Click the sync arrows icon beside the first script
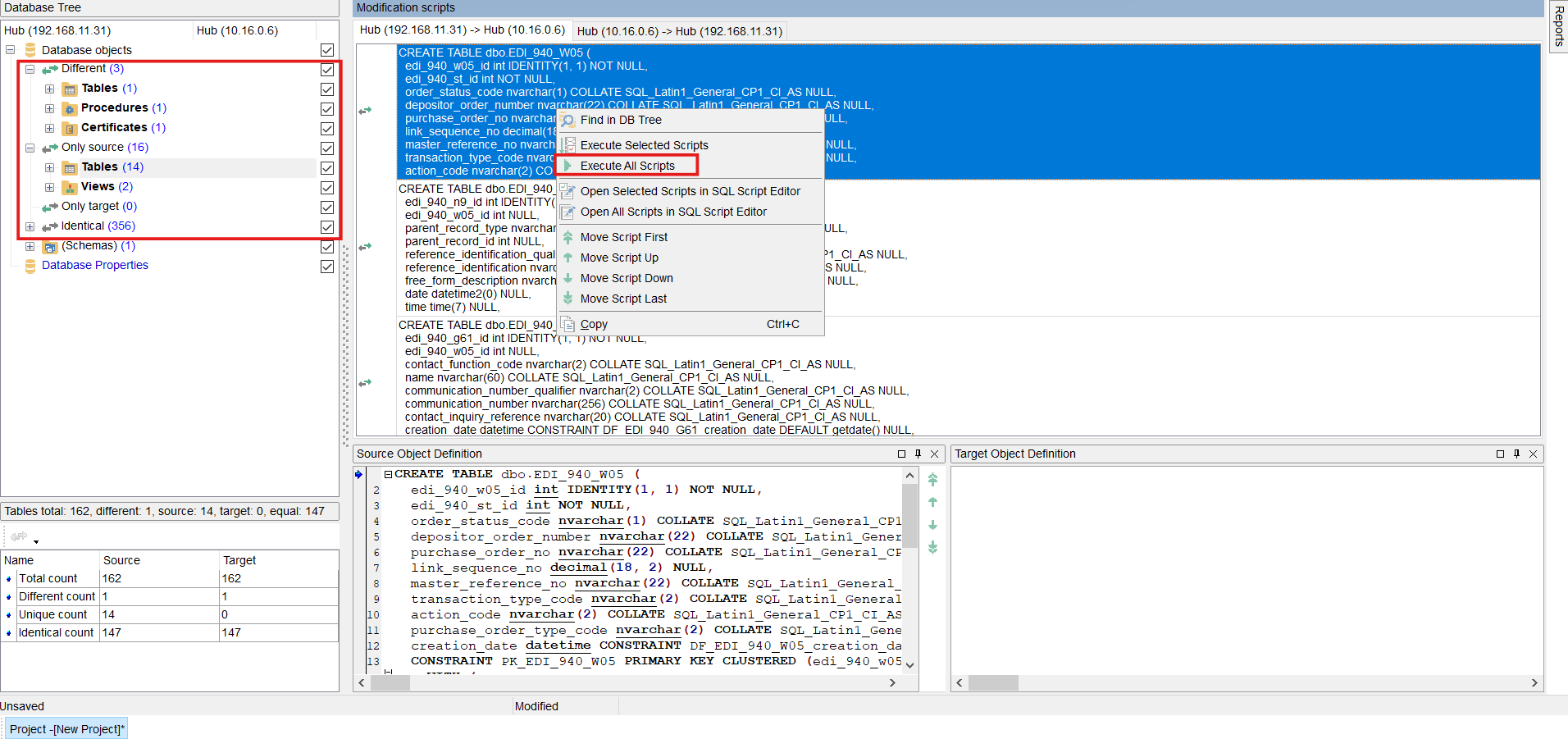1568x739 pixels. [366, 110]
